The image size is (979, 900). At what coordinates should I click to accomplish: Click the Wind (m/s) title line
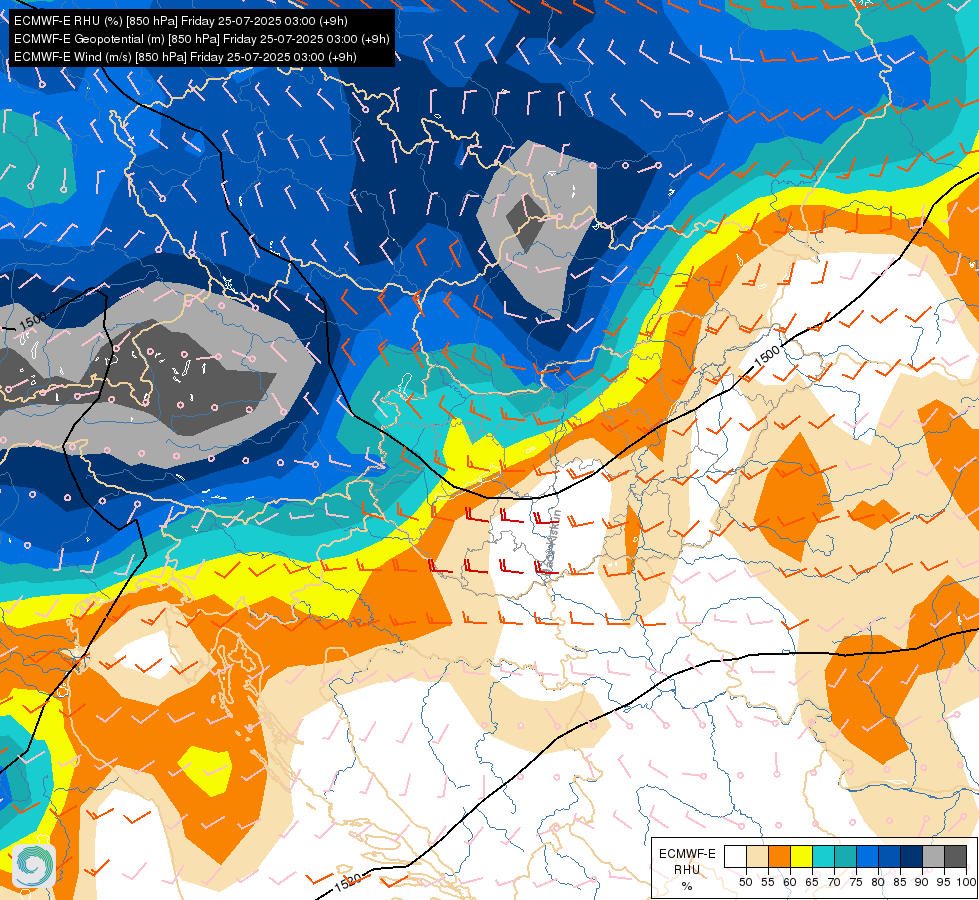click(185, 57)
